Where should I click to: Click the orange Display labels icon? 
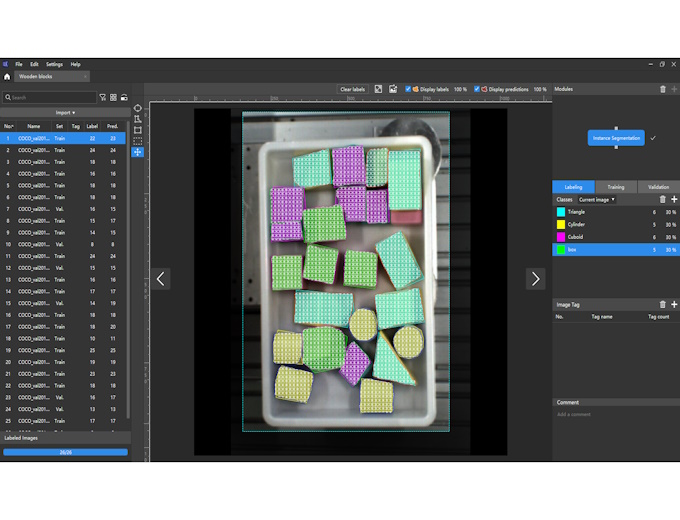click(415, 89)
